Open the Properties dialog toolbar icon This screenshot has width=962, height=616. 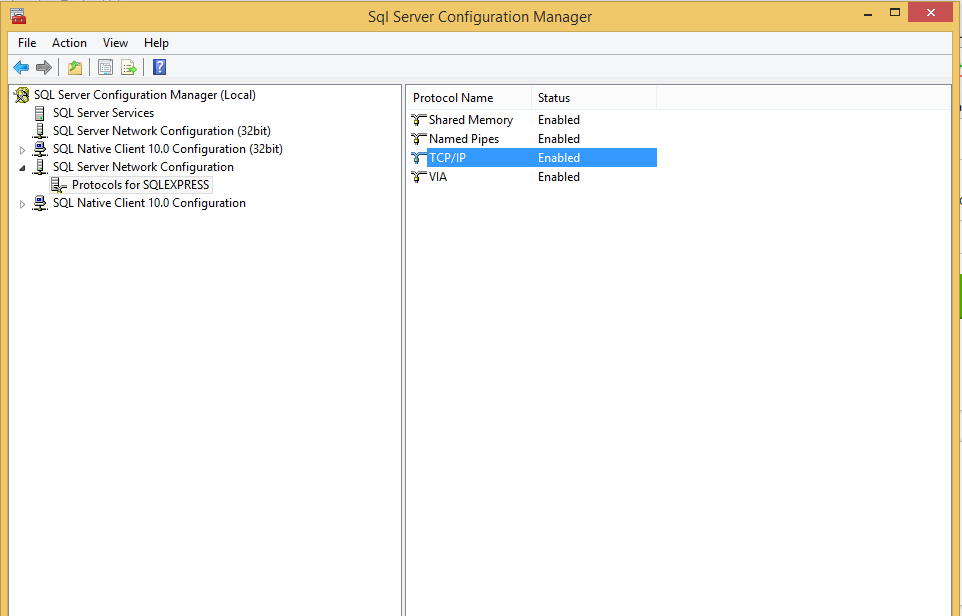coord(105,67)
